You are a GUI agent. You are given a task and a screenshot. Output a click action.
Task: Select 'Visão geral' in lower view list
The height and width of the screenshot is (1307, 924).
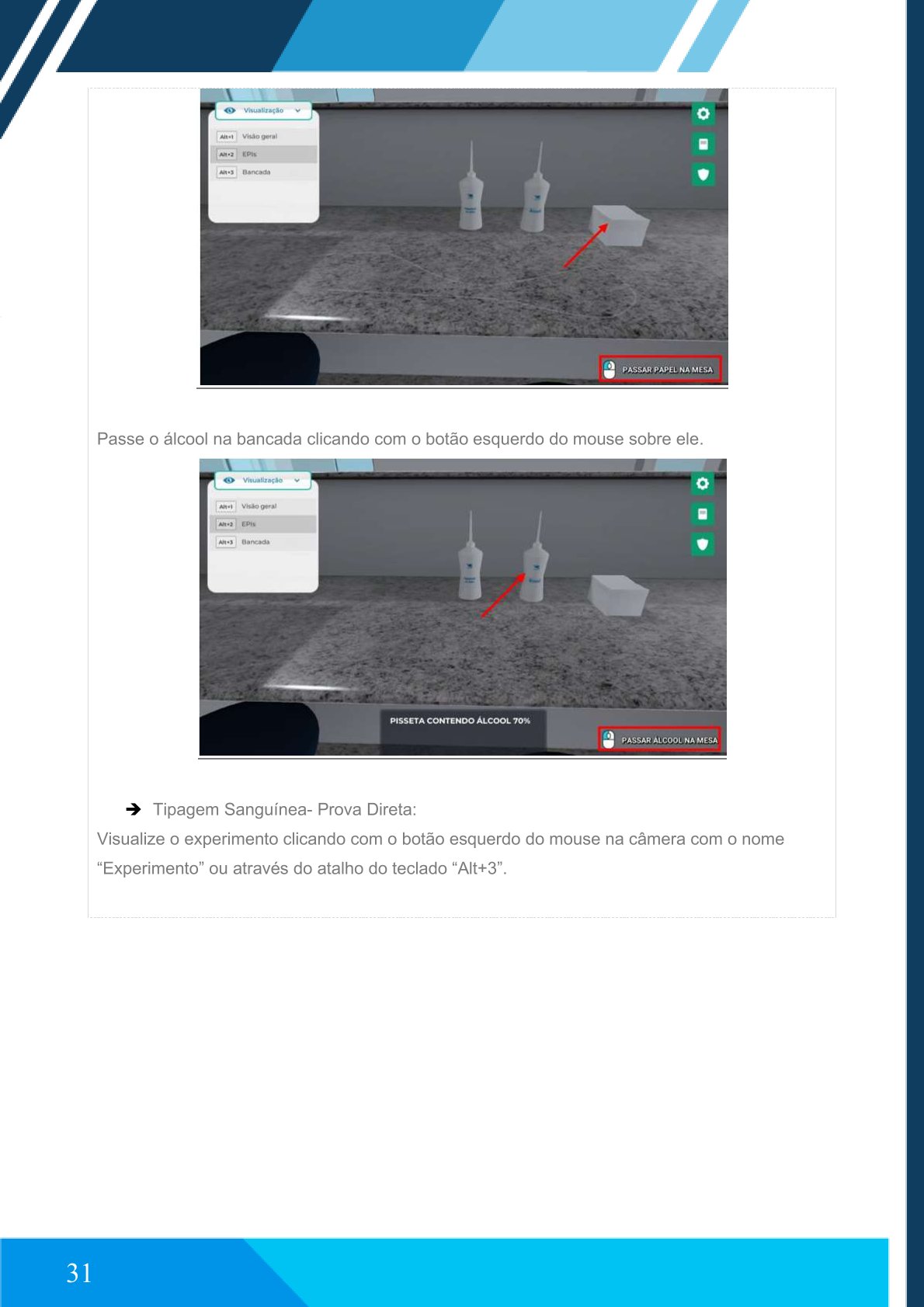[x=259, y=506]
